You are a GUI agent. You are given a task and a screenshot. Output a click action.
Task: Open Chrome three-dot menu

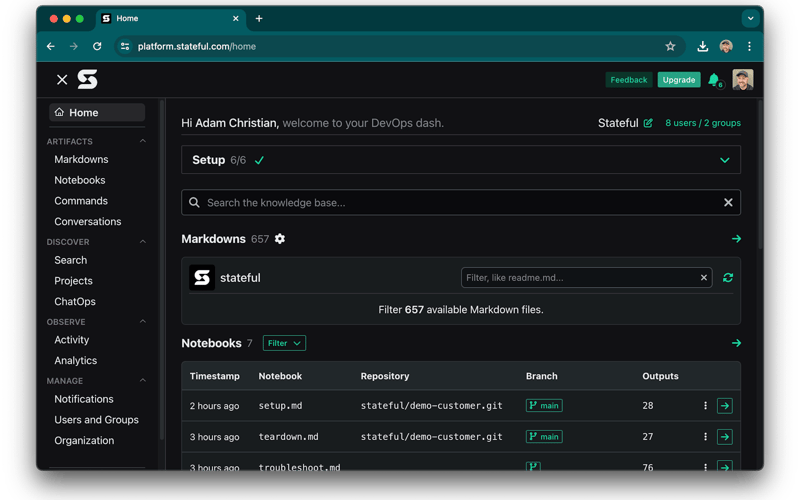[x=749, y=46]
